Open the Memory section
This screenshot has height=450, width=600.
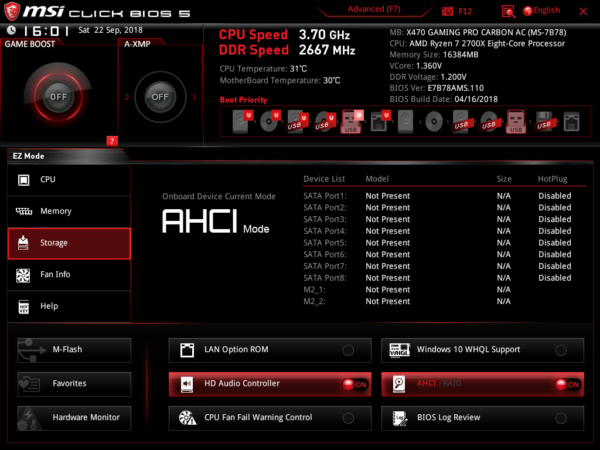click(69, 211)
